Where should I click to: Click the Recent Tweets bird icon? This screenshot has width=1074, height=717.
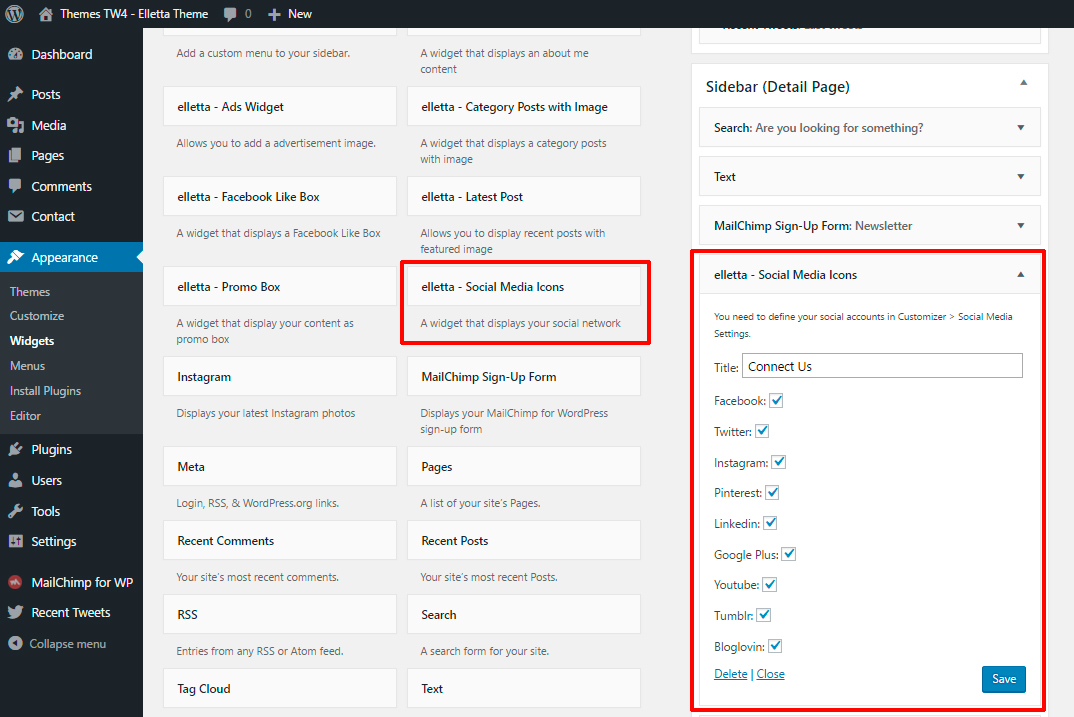[16, 612]
